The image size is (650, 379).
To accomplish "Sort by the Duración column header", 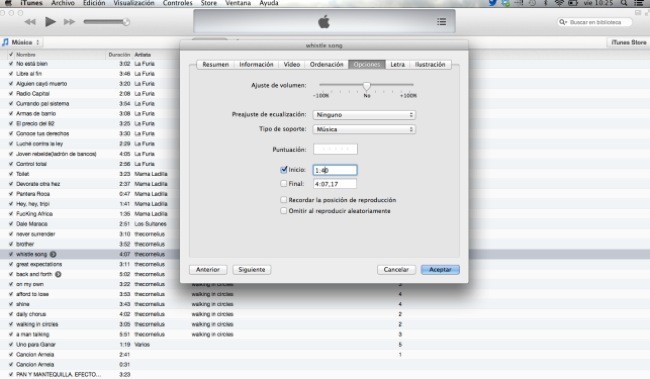I will tap(119, 55).
